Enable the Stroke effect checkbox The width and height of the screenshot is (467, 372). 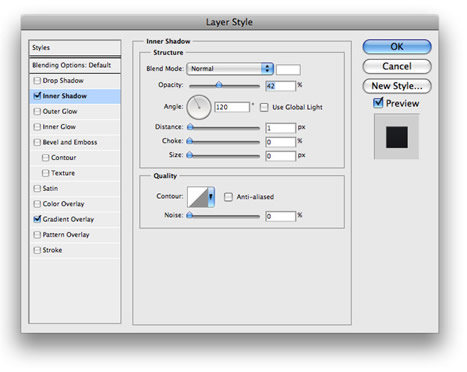(x=37, y=250)
